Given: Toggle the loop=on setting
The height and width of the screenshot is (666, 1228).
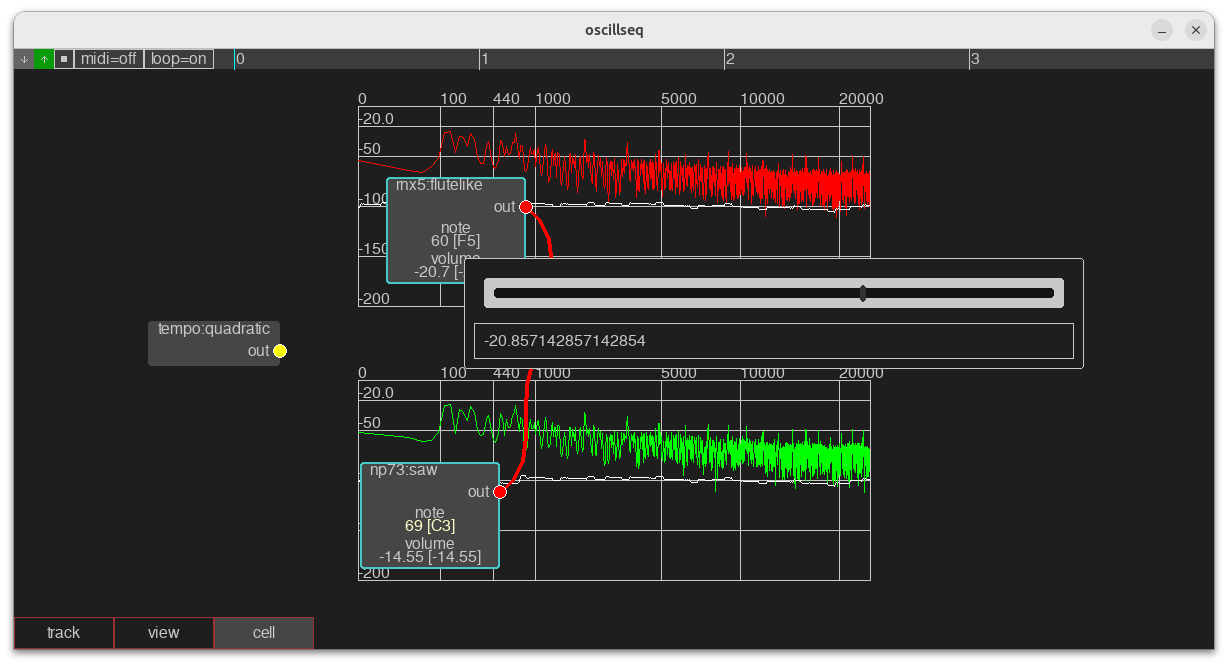Looking at the screenshot, I should [179, 59].
